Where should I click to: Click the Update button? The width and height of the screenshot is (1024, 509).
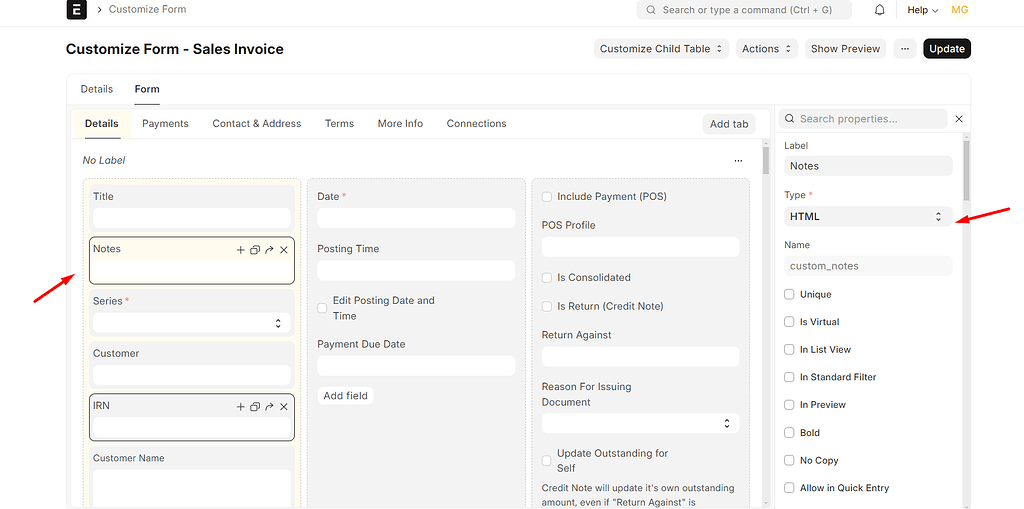(947, 48)
